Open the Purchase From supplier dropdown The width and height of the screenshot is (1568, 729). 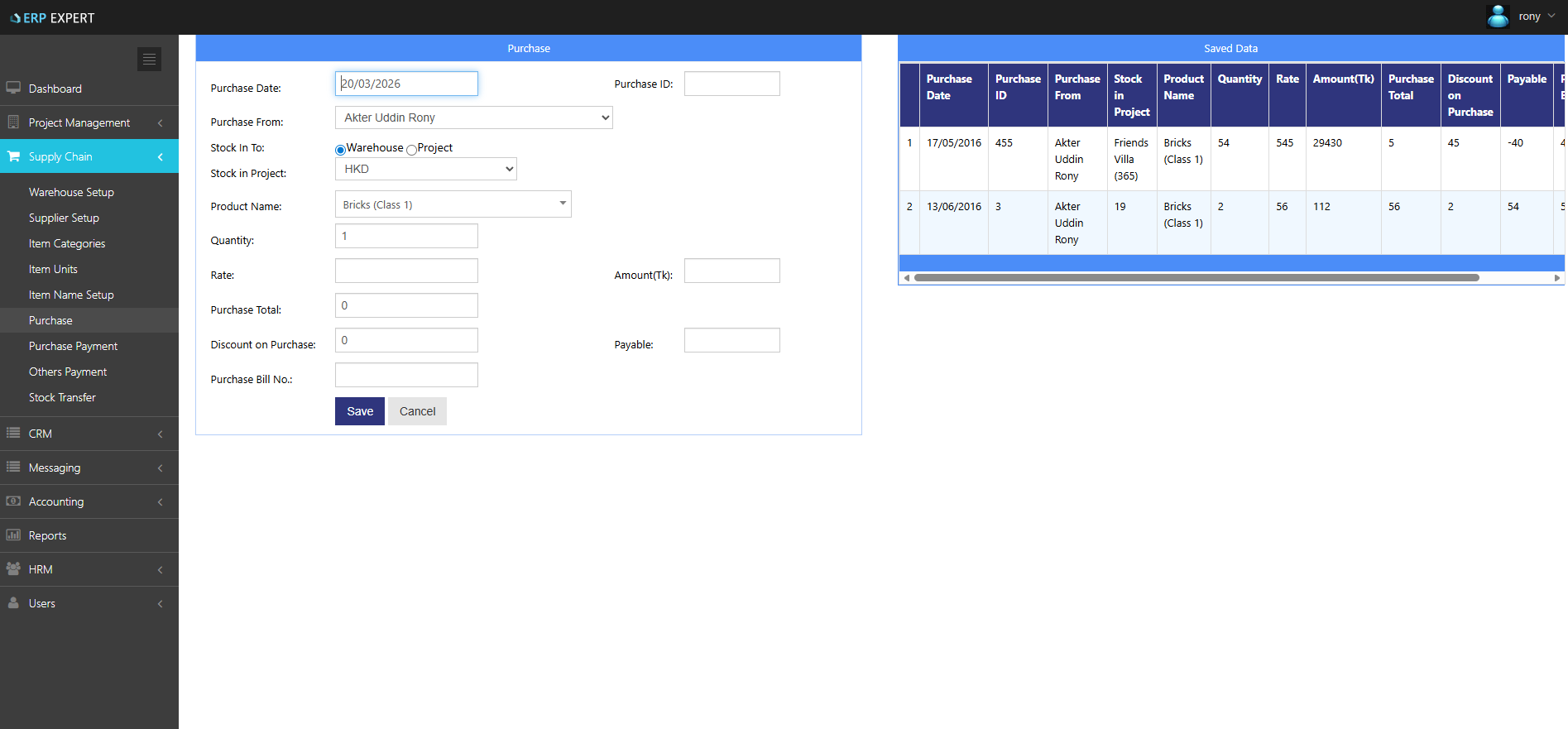tap(473, 118)
